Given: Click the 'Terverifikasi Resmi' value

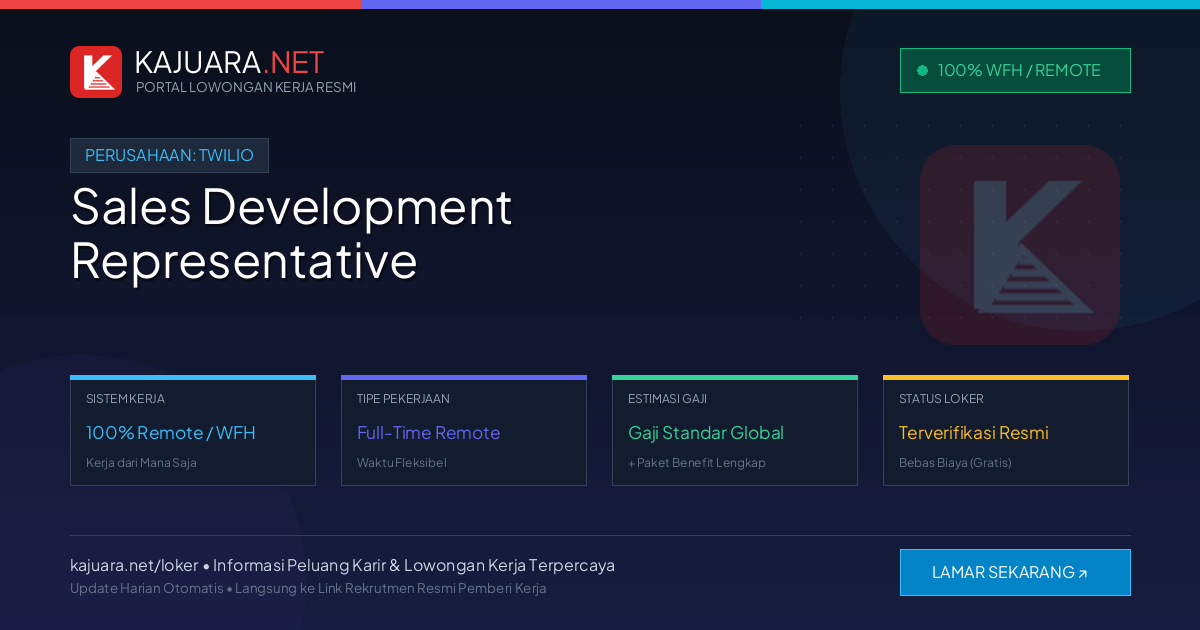Looking at the screenshot, I should 974,433.
